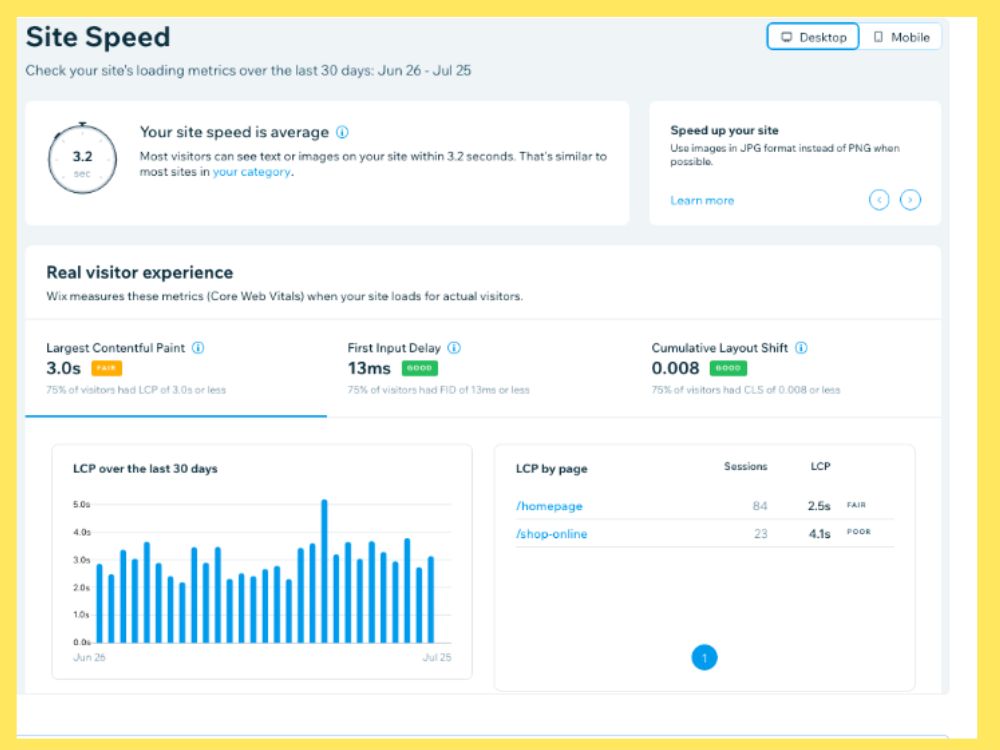Open First Input Delay info icon
Viewport: 1000px width, 750px height.
[x=454, y=348]
